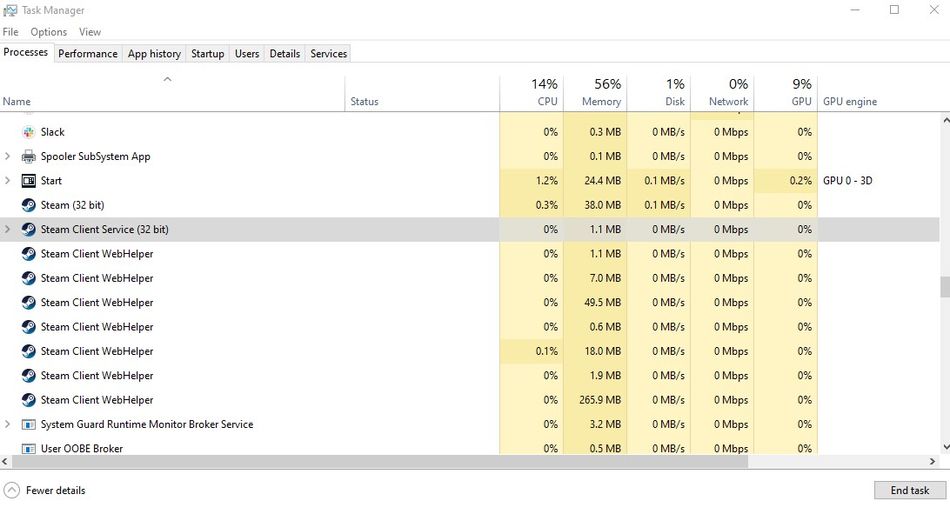Click the Slack process icon
The height and width of the screenshot is (508, 950).
coord(28,132)
